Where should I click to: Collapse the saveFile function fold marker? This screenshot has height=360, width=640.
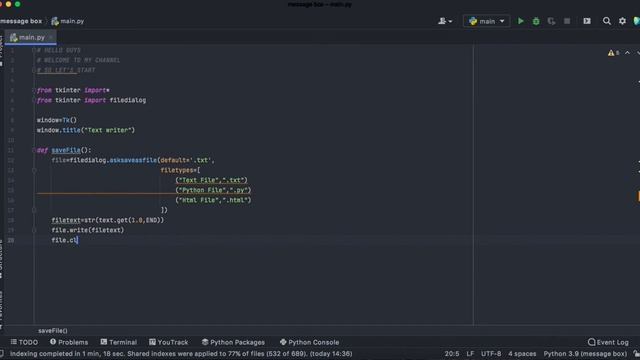pyautogui.click(x=34, y=150)
